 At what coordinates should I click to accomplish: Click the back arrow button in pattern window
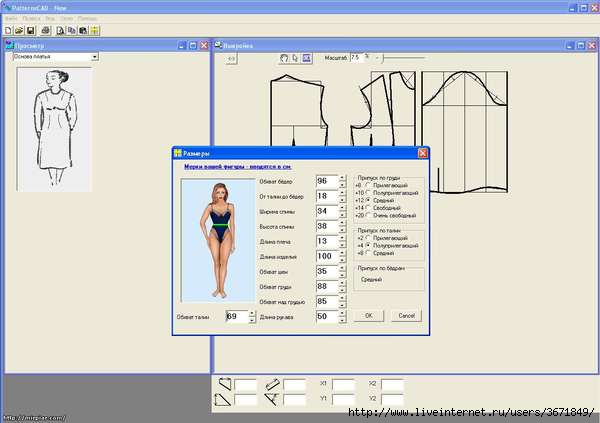pos(231,59)
